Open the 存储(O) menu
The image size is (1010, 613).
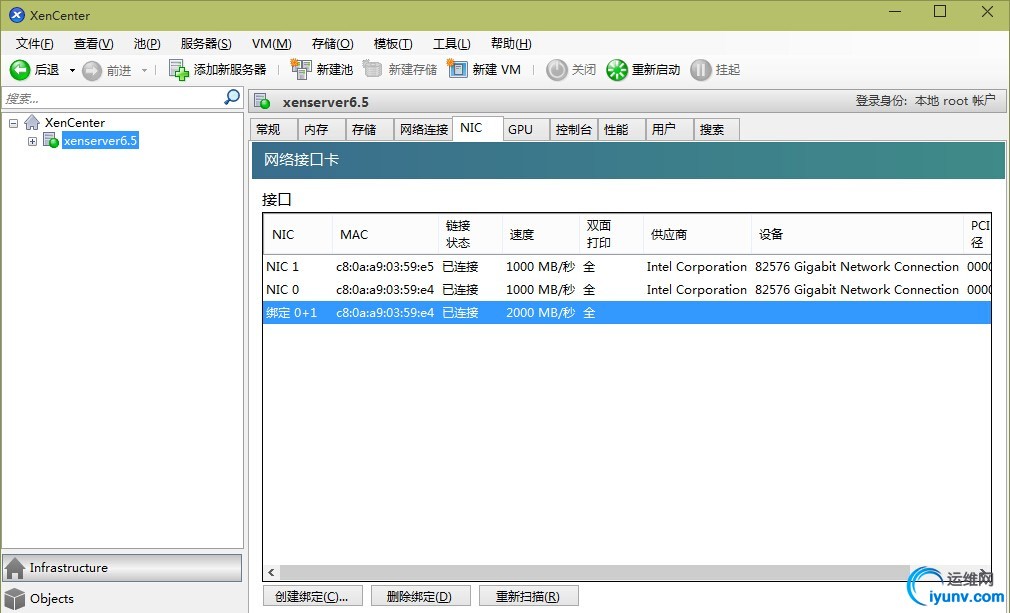click(332, 44)
